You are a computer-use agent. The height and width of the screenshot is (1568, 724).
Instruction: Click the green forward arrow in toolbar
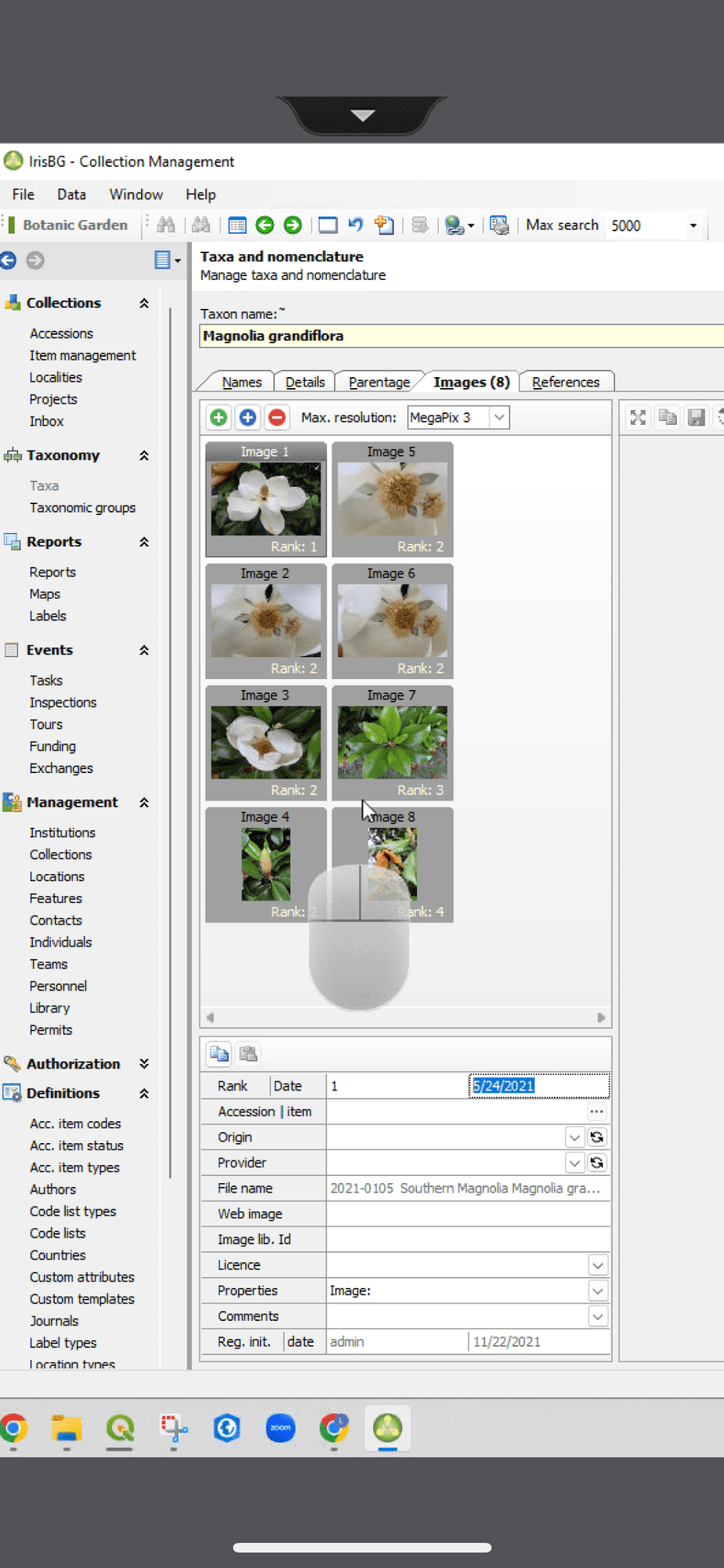click(x=293, y=226)
